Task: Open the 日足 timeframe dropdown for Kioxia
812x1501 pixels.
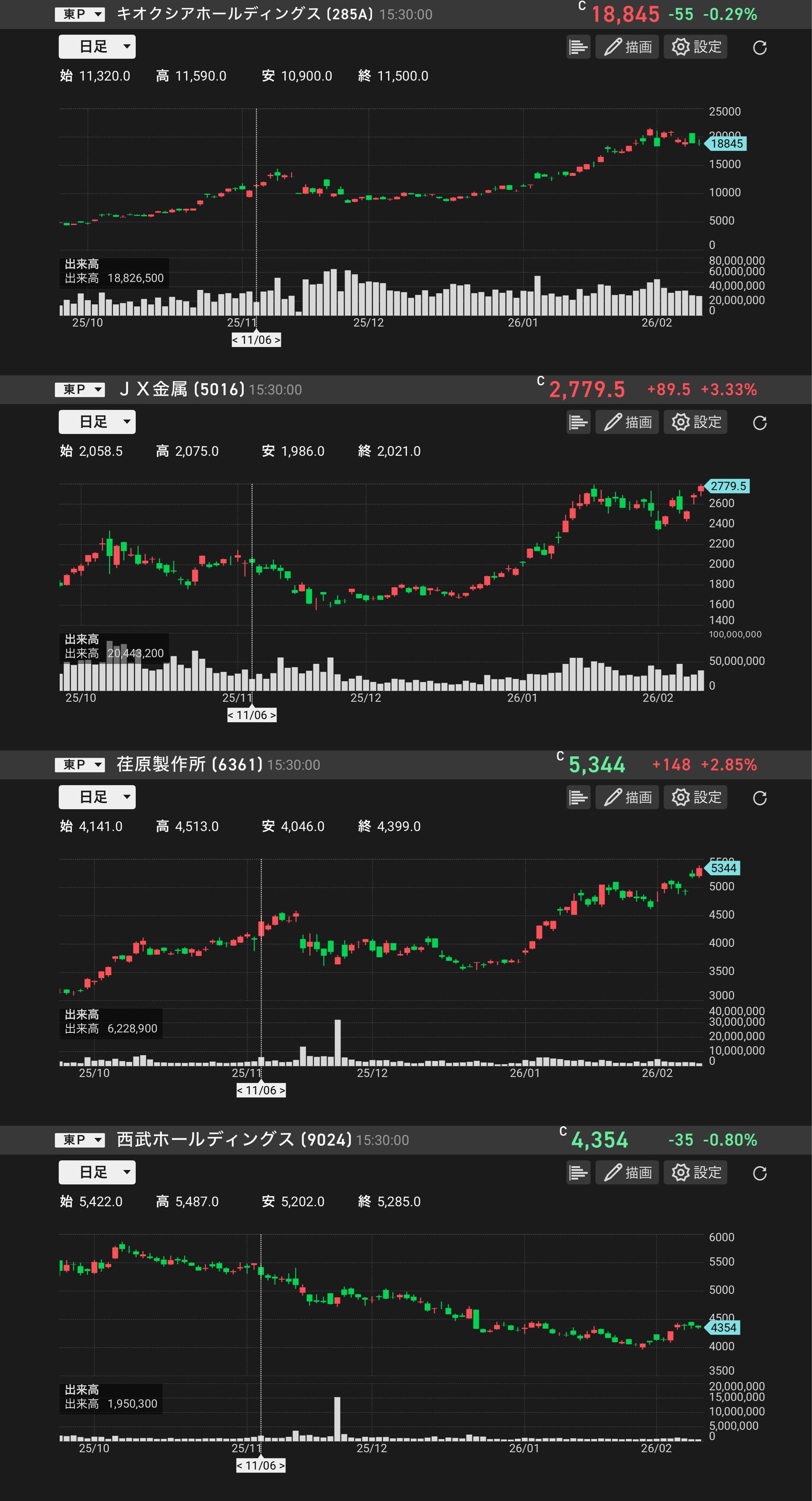Action: pyautogui.click(x=97, y=47)
